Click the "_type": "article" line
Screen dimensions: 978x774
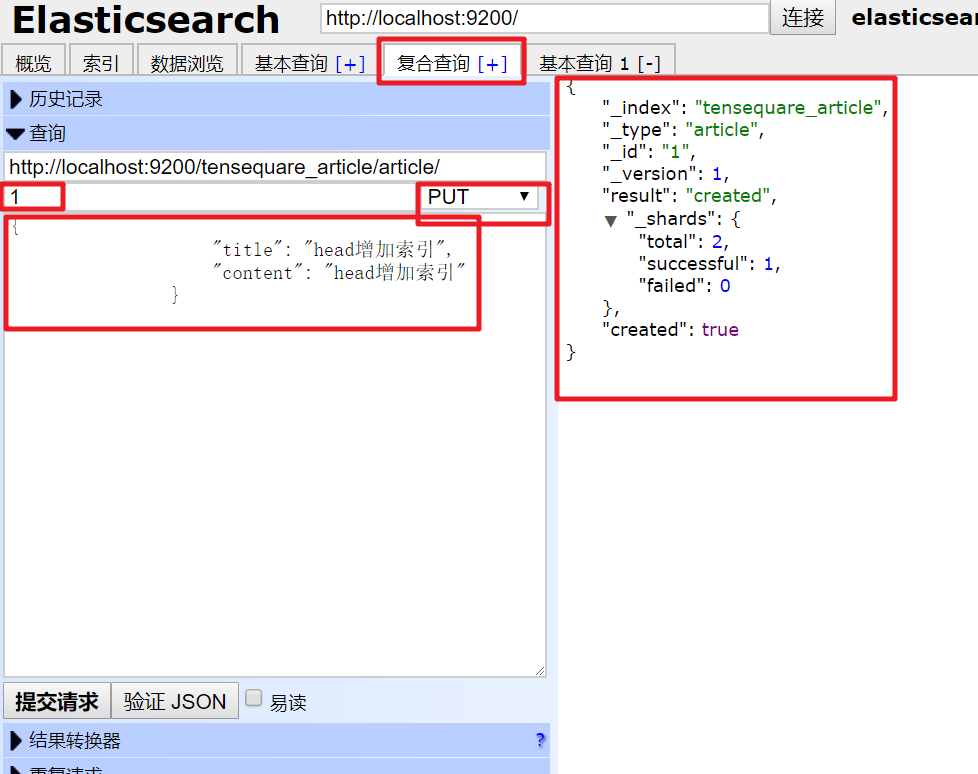tap(683, 130)
